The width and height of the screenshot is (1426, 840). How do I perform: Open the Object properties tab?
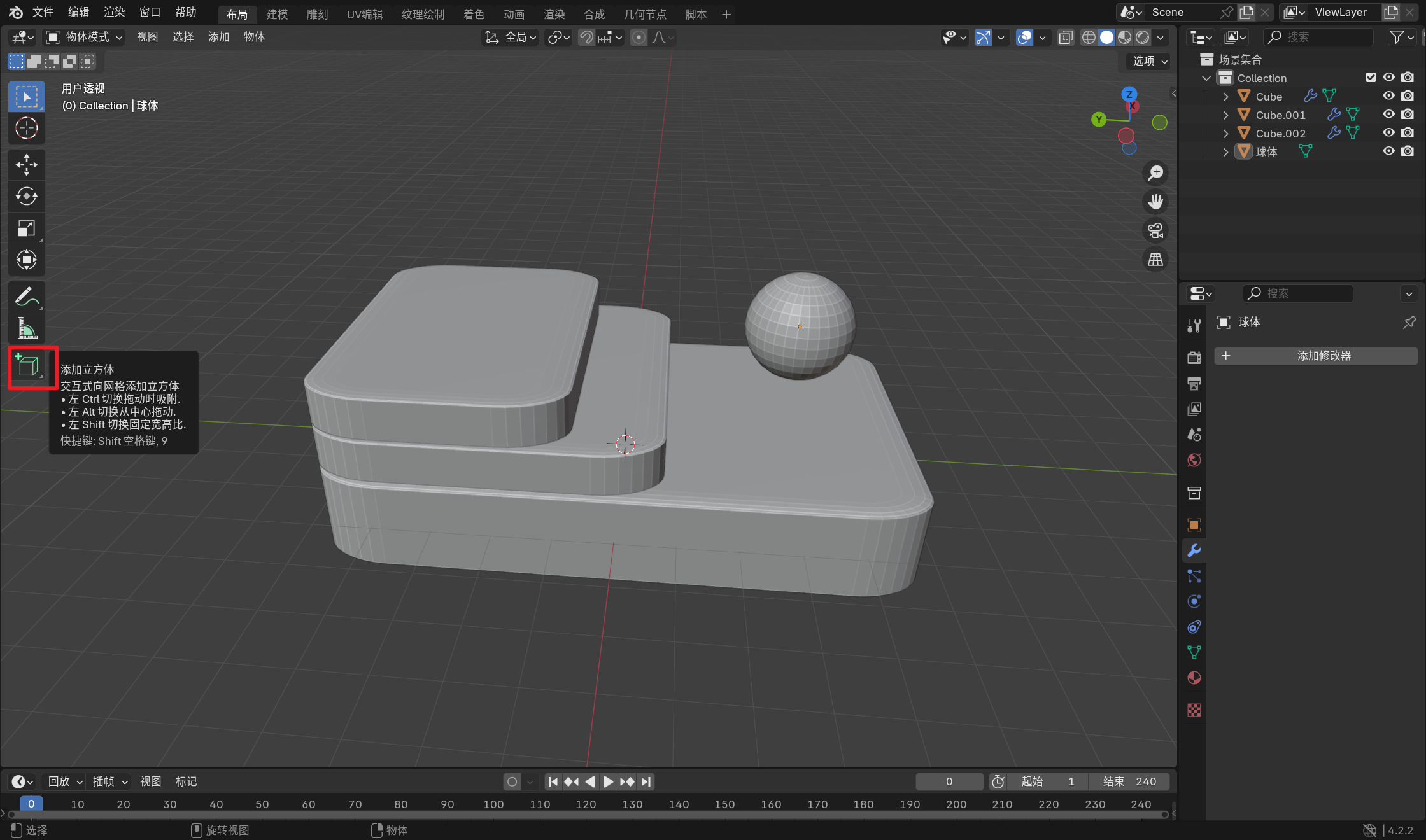point(1194,525)
